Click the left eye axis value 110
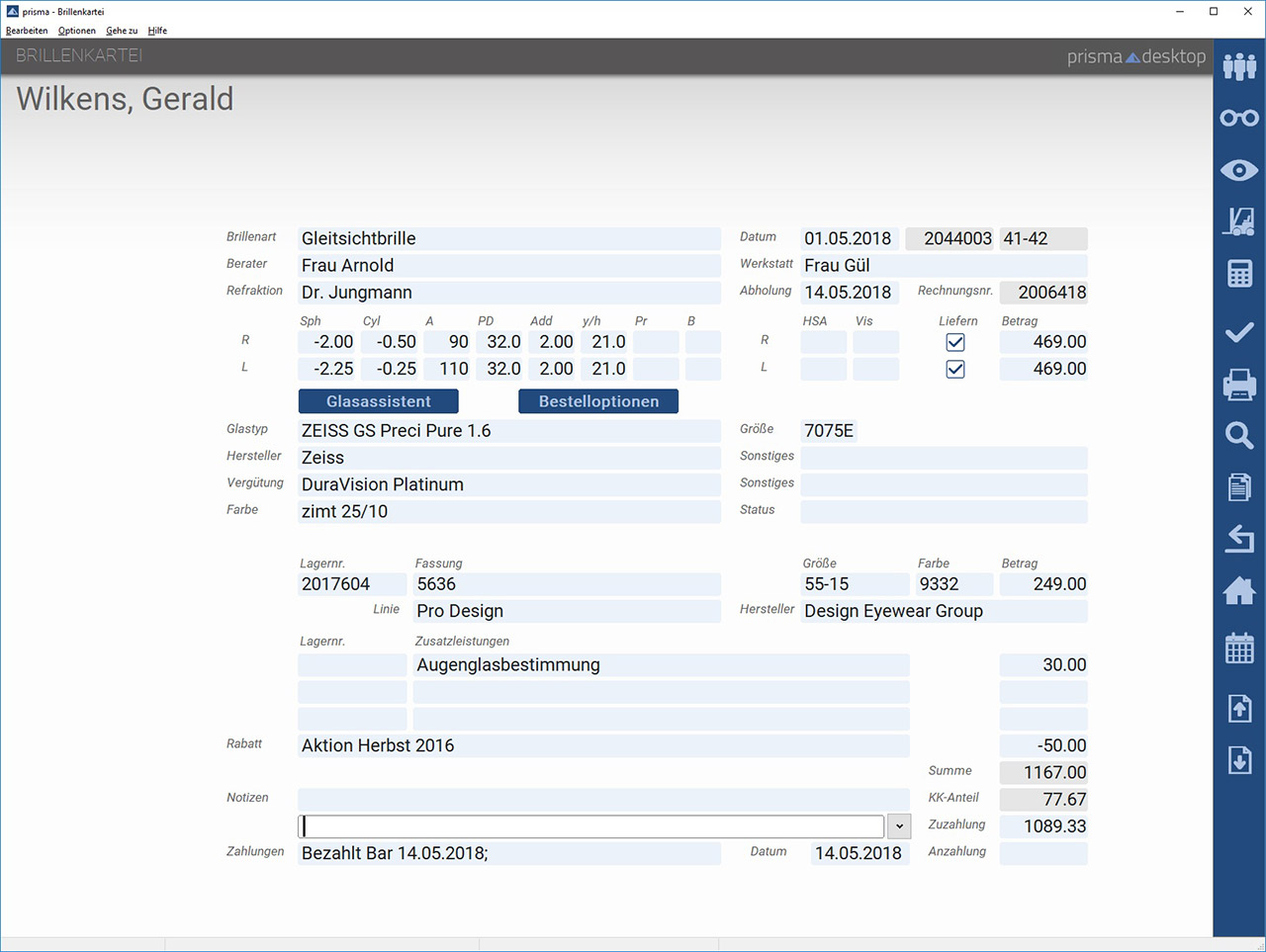 pos(447,369)
